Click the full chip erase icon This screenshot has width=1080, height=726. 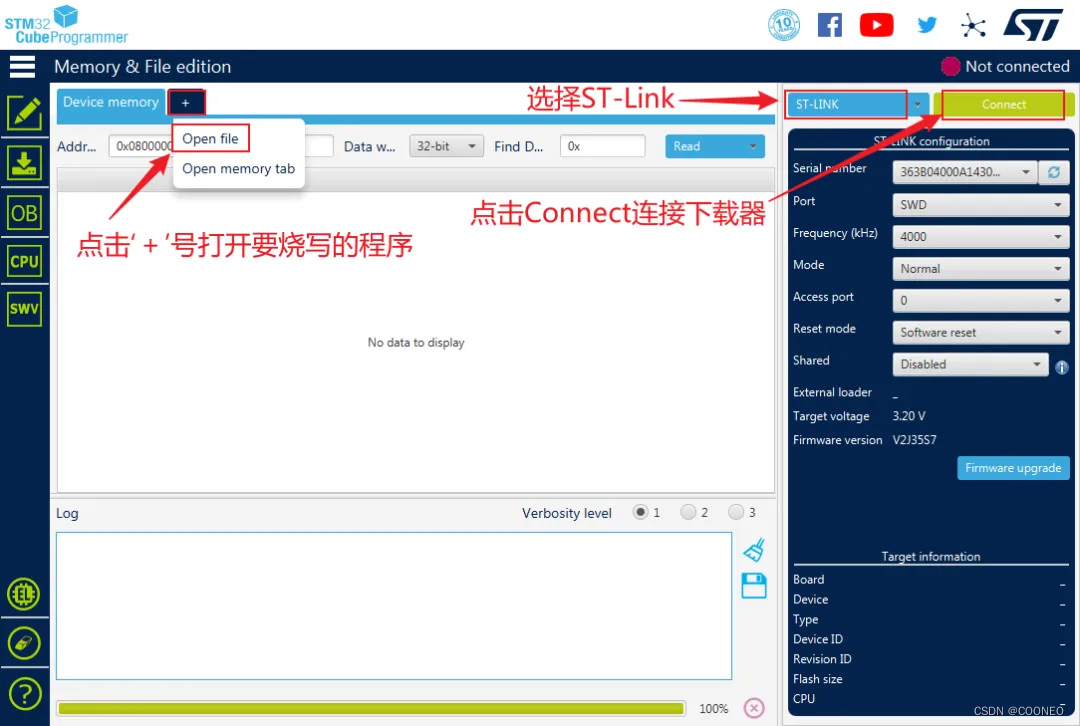[24, 643]
